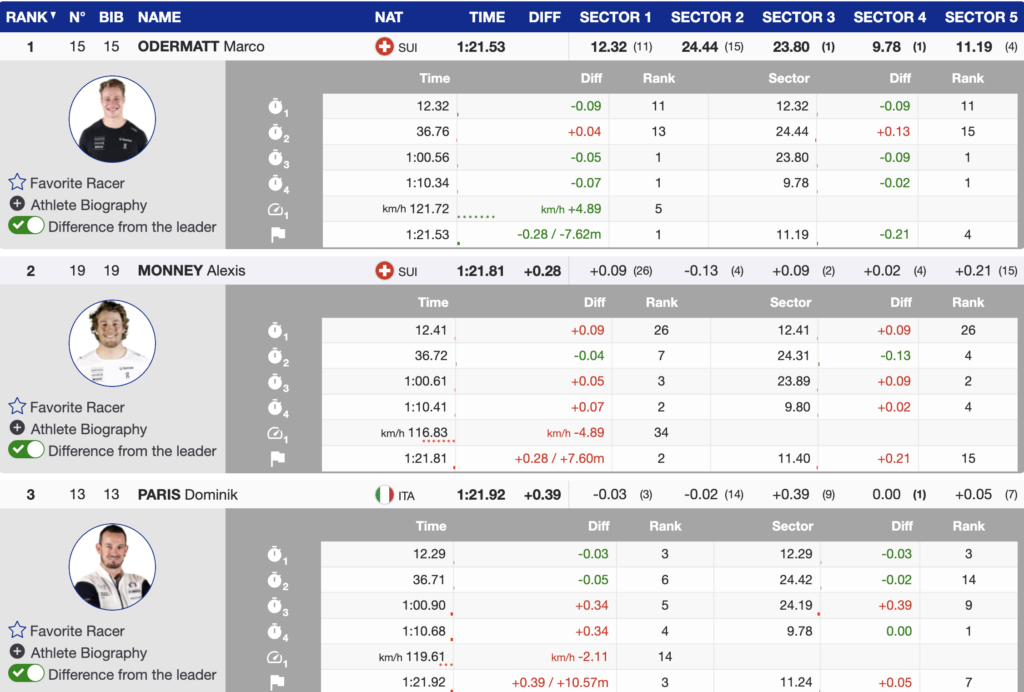
Task: Toggle Difference from the leader for Odermatt
Action: point(27,227)
